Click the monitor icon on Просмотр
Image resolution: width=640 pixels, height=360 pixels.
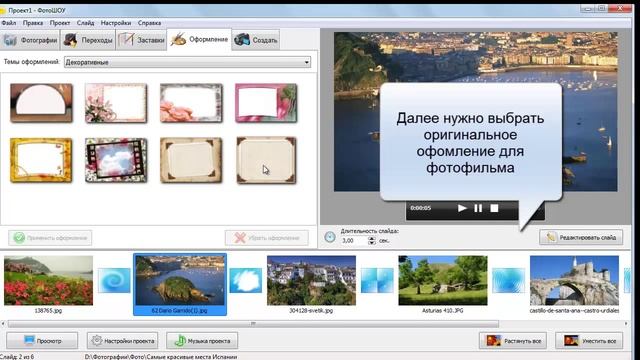click(x=29, y=340)
